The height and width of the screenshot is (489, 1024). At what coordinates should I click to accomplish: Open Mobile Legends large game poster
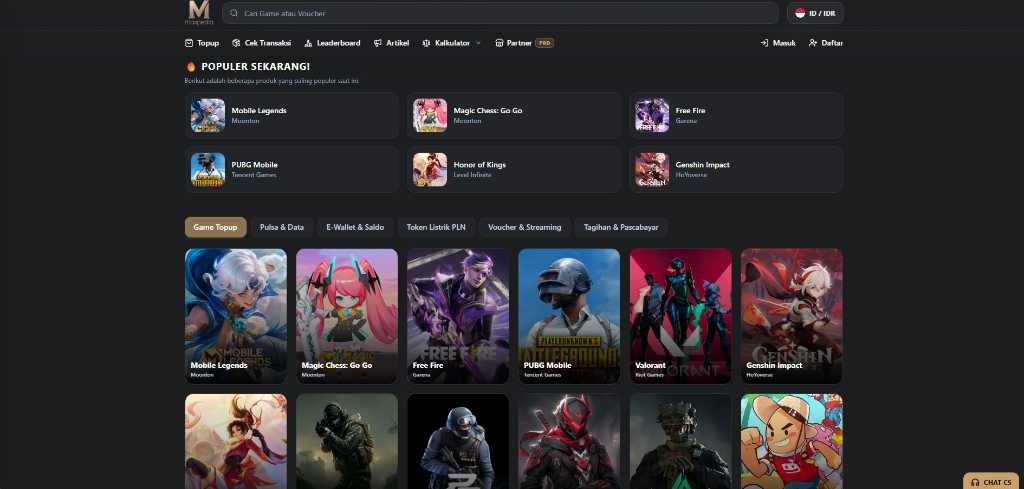[236, 316]
